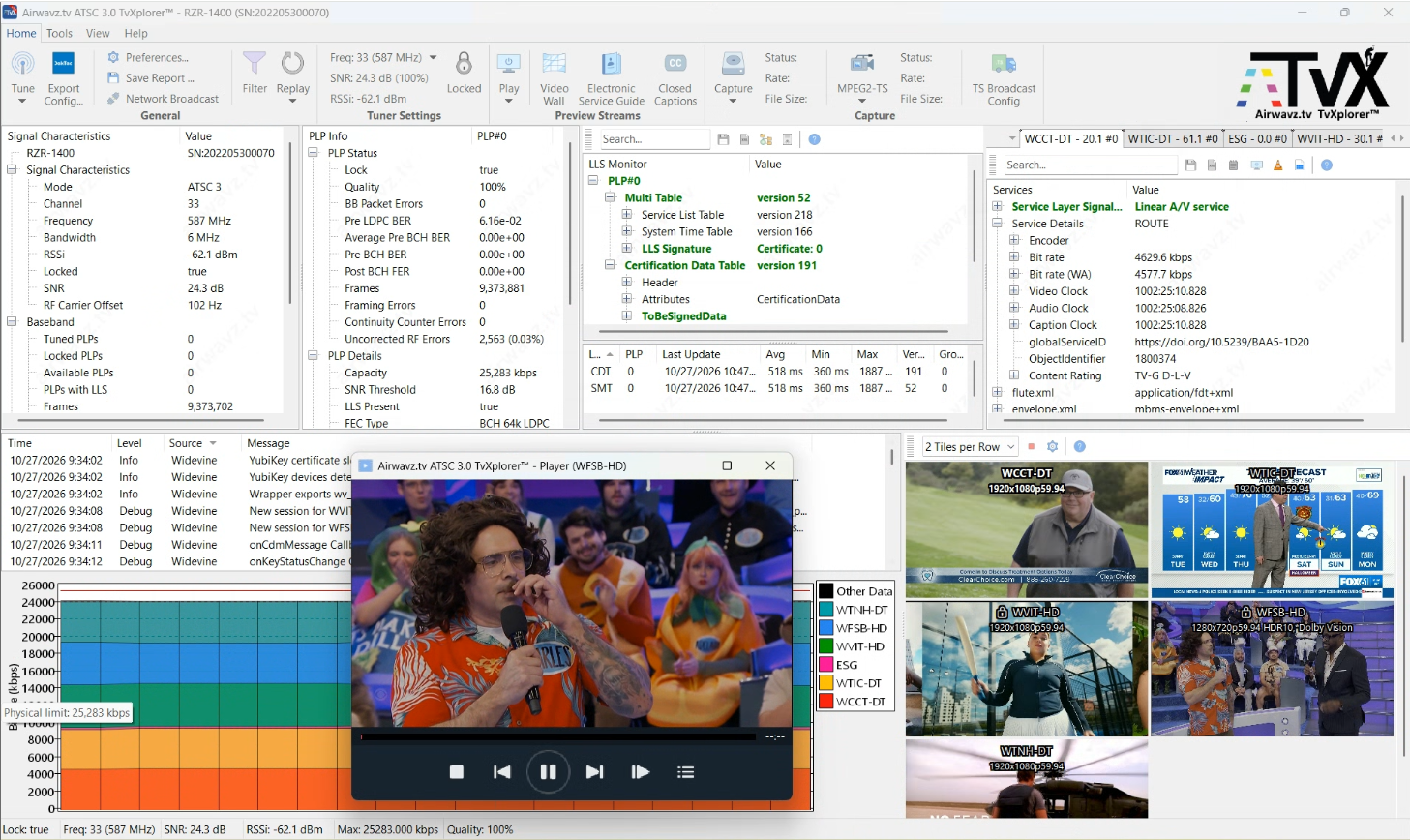The width and height of the screenshot is (1410, 840).
Task: Open the Freq 33 channel dropdown
Action: pos(433,58)
